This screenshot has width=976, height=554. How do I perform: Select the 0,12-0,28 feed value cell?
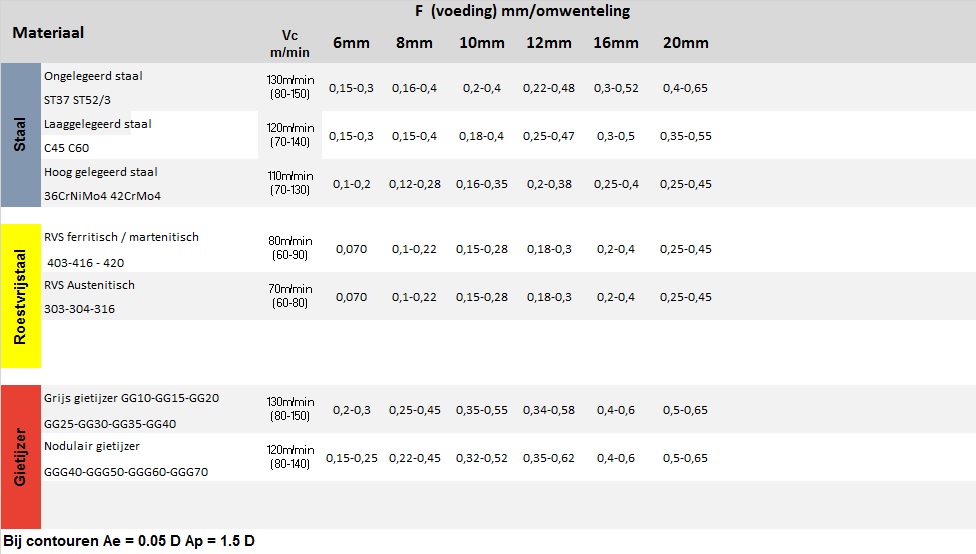coord(415,184)
